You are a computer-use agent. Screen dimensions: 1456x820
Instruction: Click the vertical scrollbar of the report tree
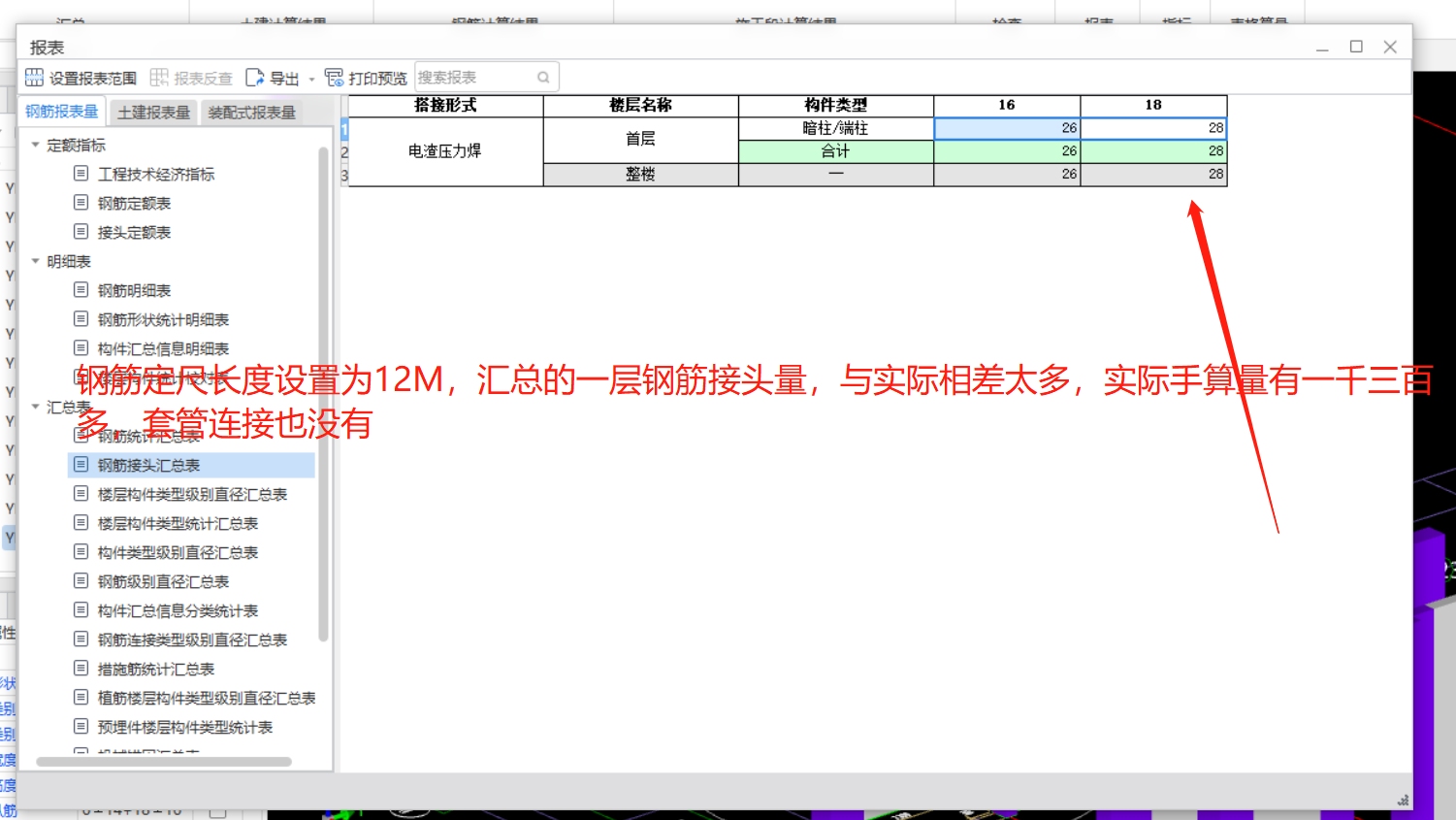(323, 393)
